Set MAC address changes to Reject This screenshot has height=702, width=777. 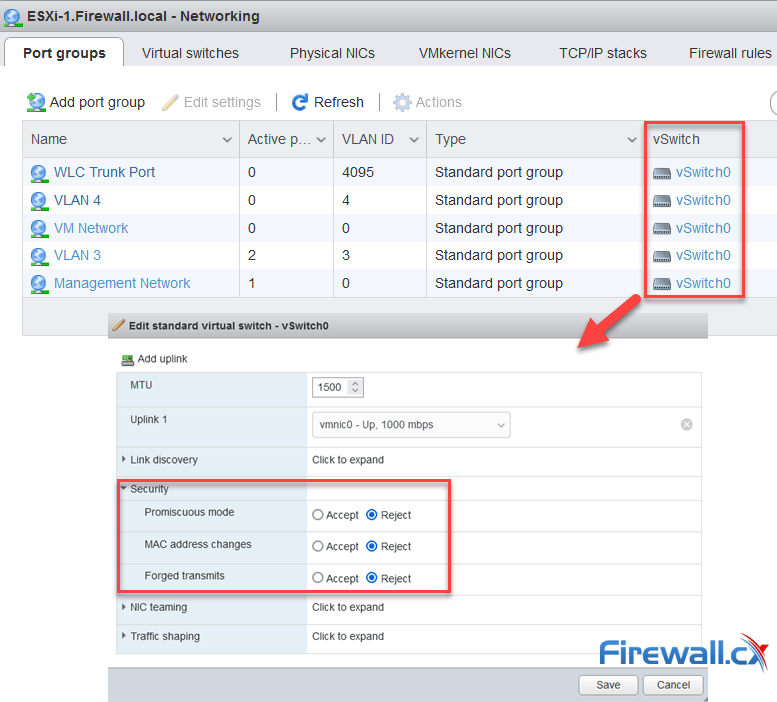[x=372, y=546]
